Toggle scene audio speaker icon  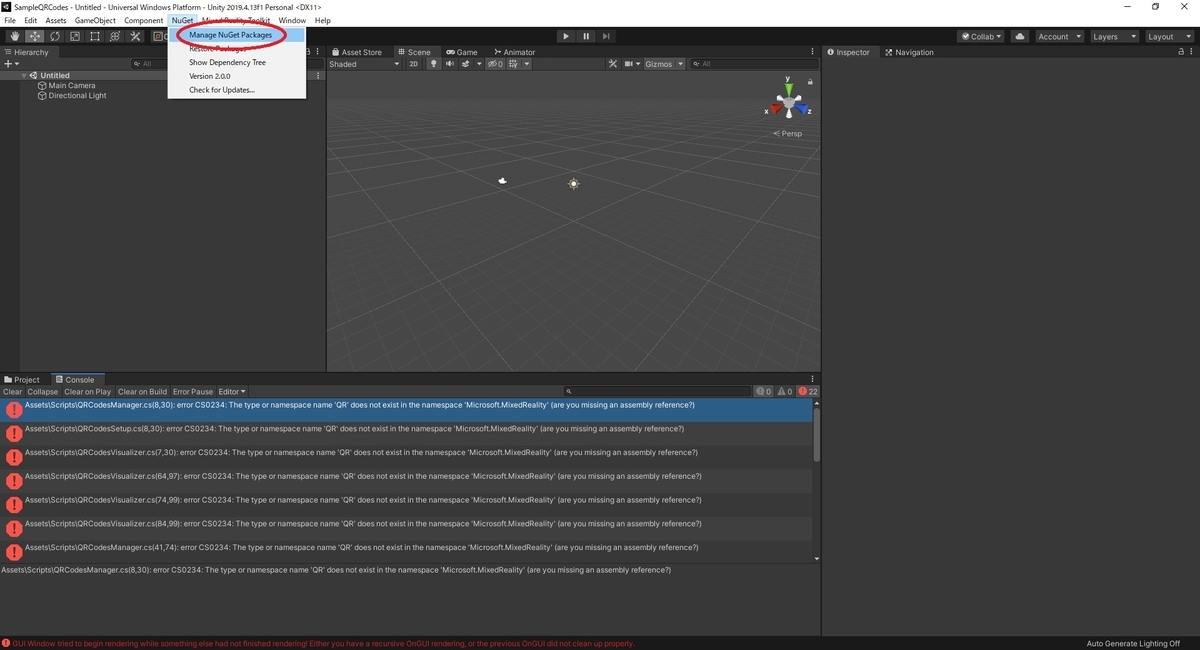[449, 64]
